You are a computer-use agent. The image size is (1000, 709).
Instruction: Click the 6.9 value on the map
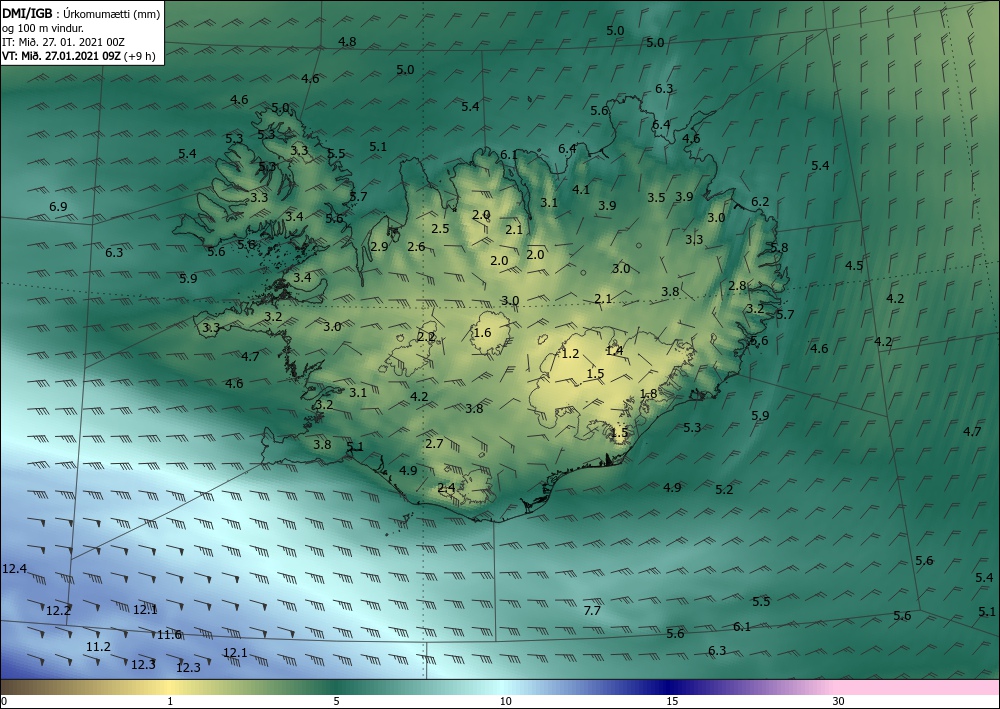click(58, 206)
